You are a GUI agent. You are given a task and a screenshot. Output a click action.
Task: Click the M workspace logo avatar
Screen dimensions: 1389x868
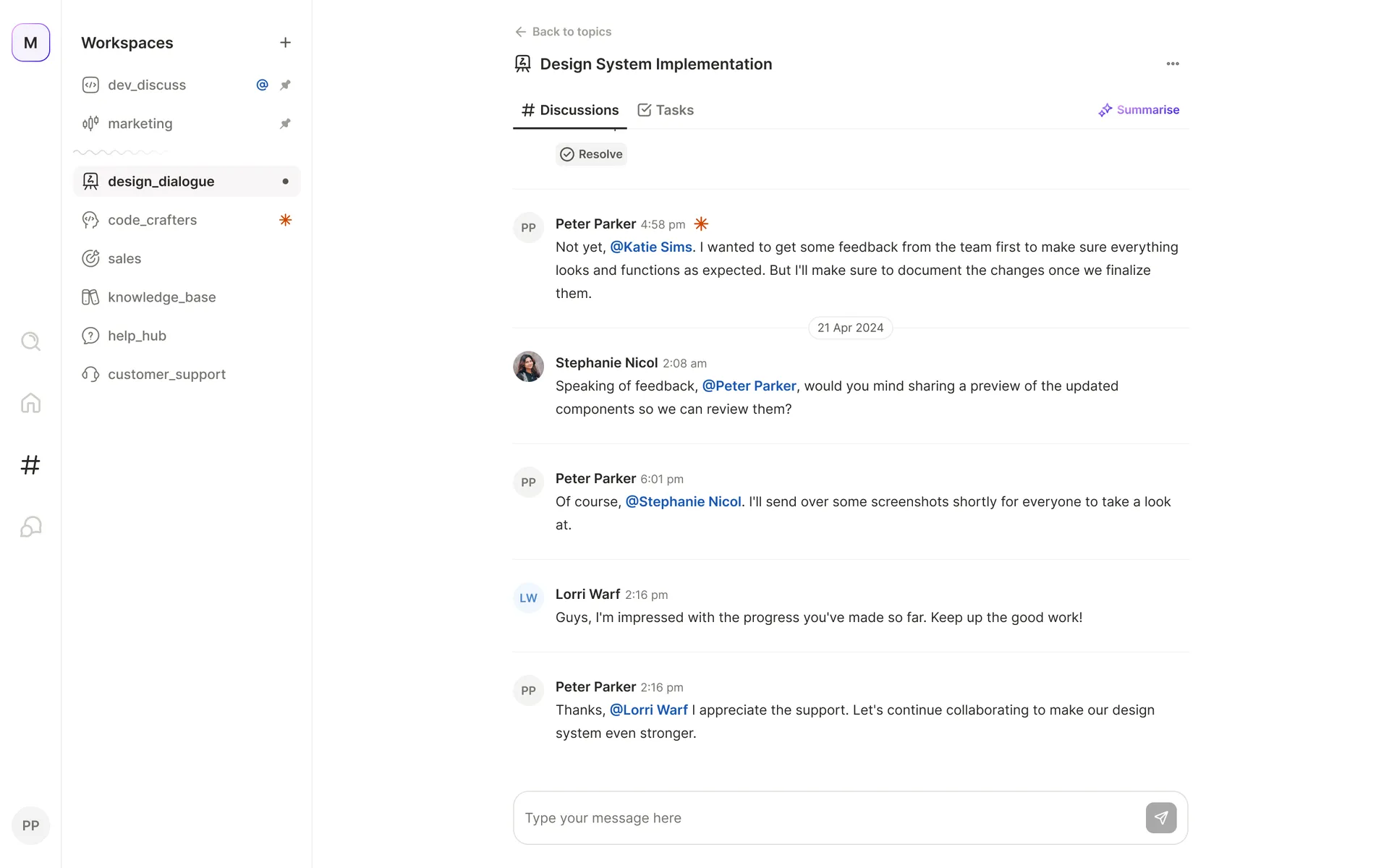click(30, 43)
